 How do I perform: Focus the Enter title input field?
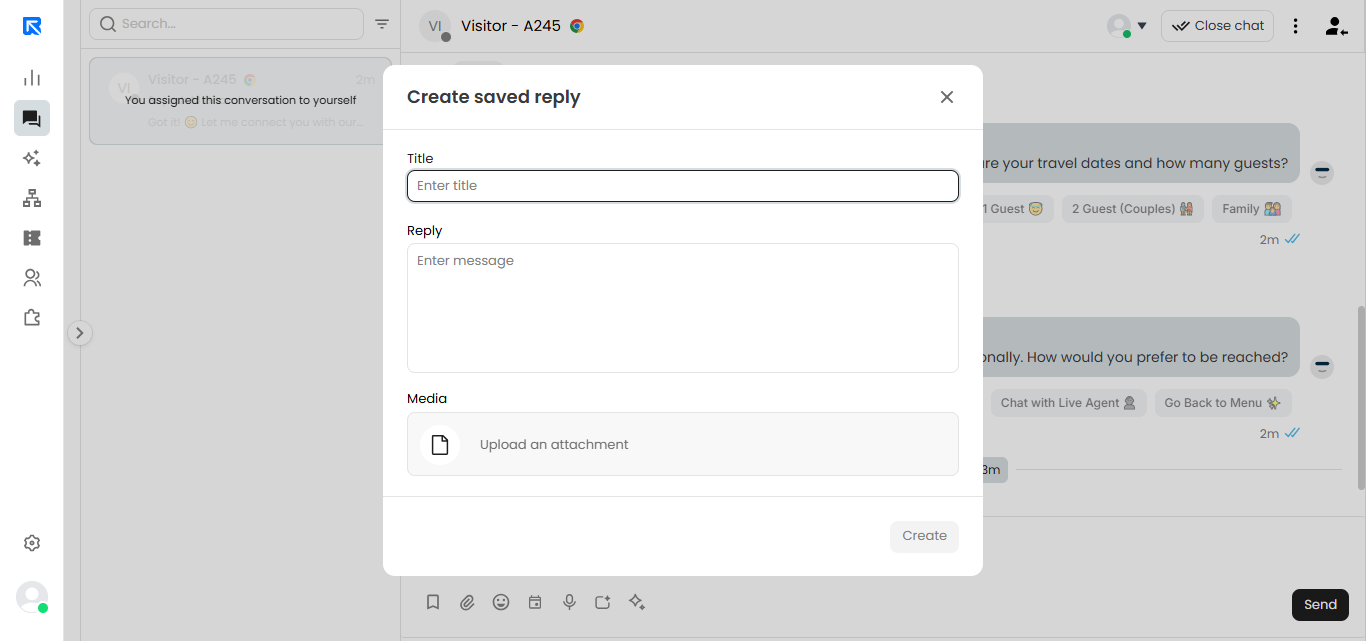[x=683, y=186]
